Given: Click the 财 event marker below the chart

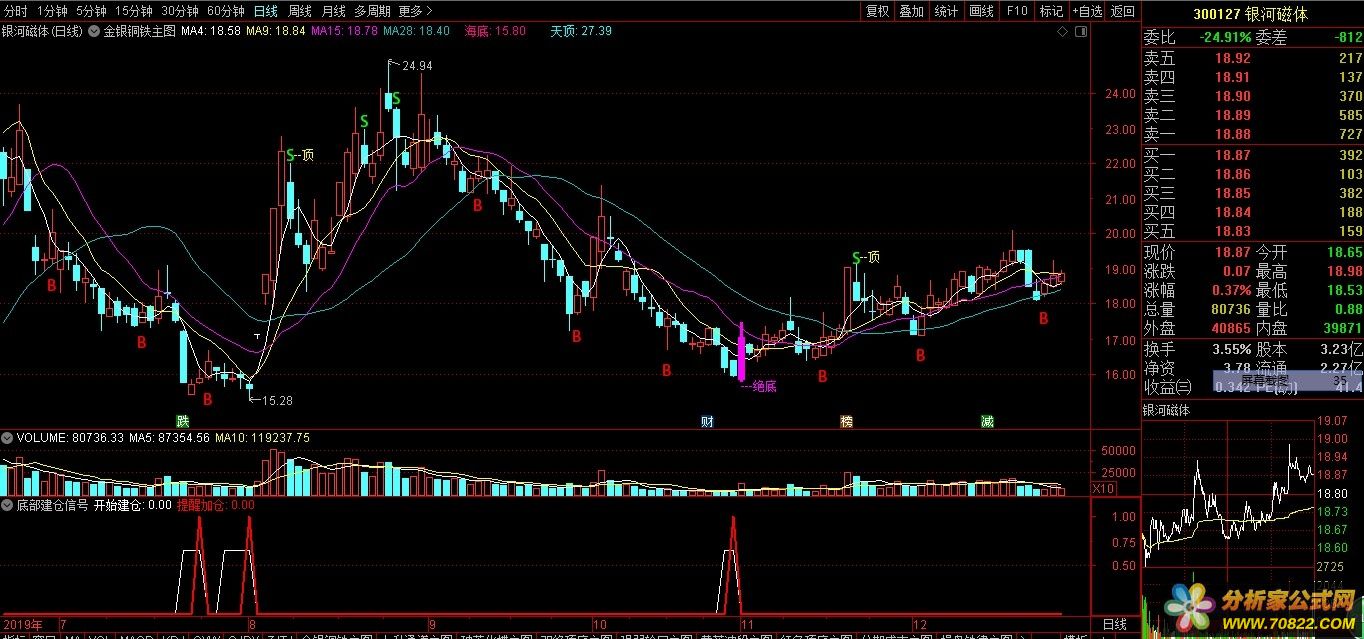Looking at the screenshot, I should click(707, 421).
